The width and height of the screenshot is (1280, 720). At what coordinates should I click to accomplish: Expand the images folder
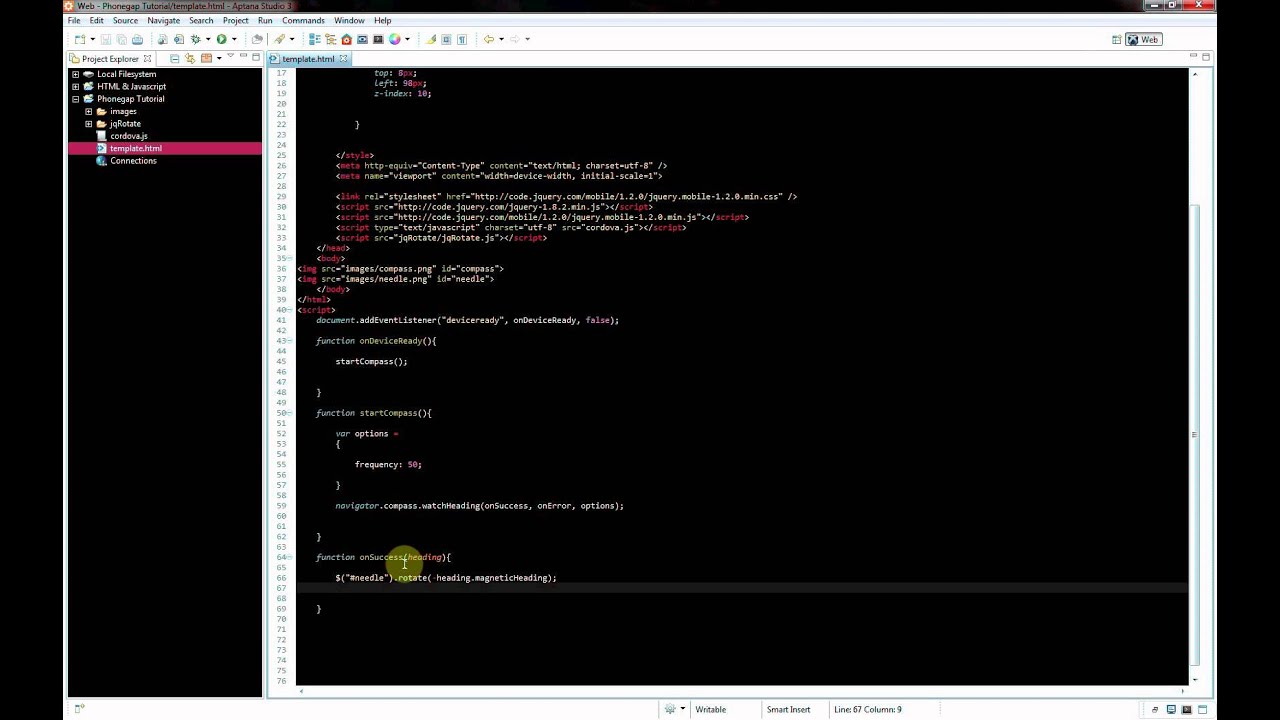[88, 111]
